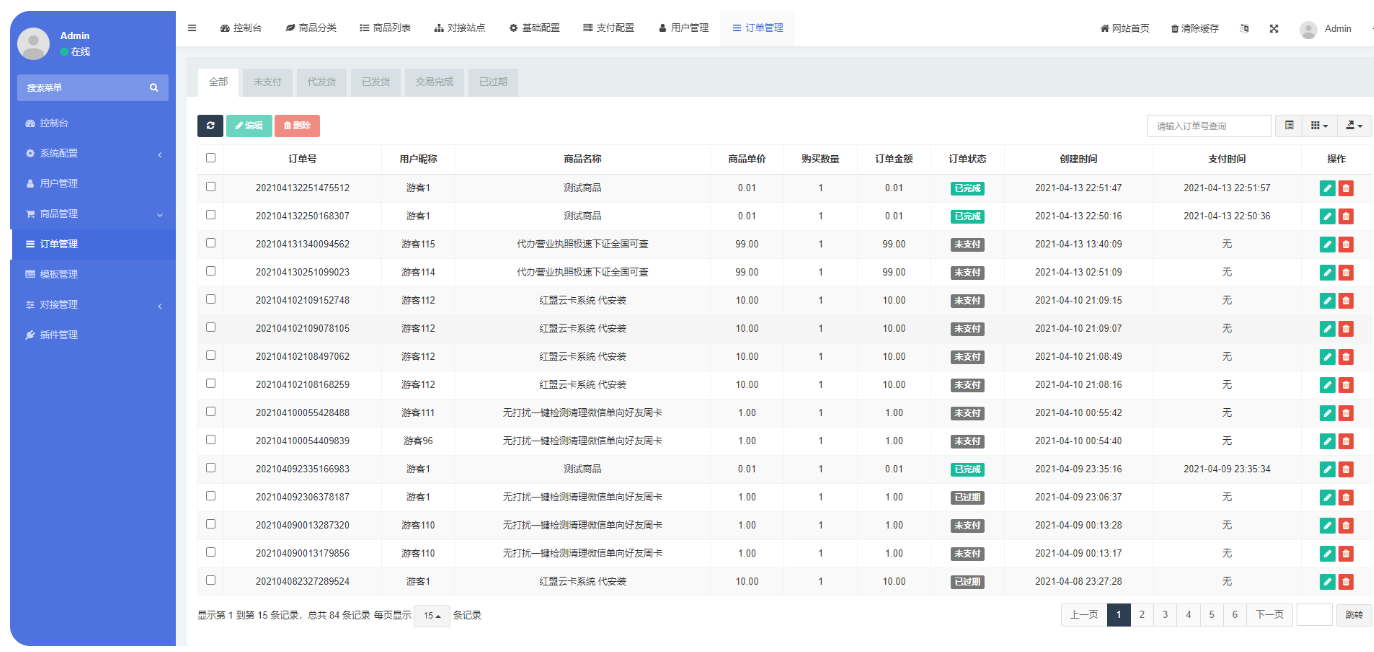Check the select-all checkbox in table header
The image size is (1374, 652).
point(209,158)
